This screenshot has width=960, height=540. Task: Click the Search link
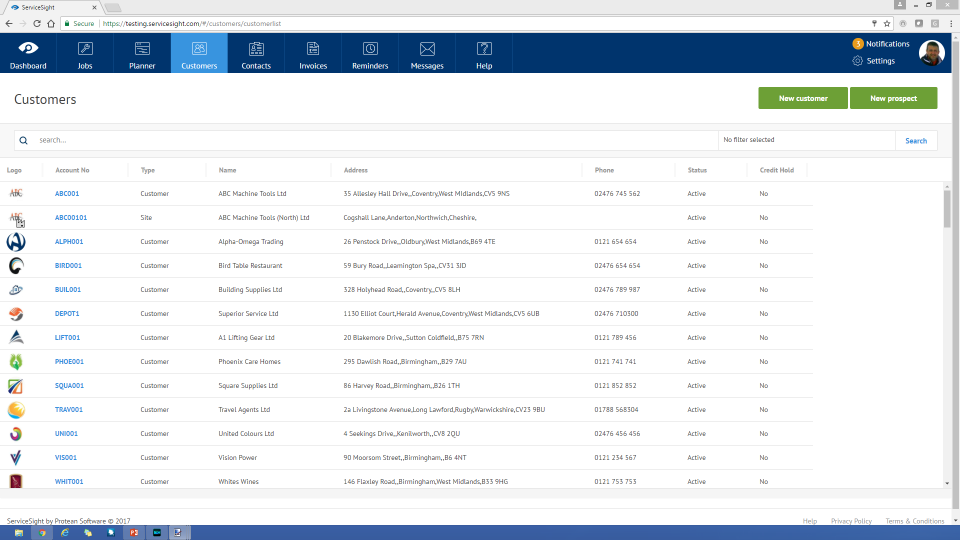[x=916, y=141]
